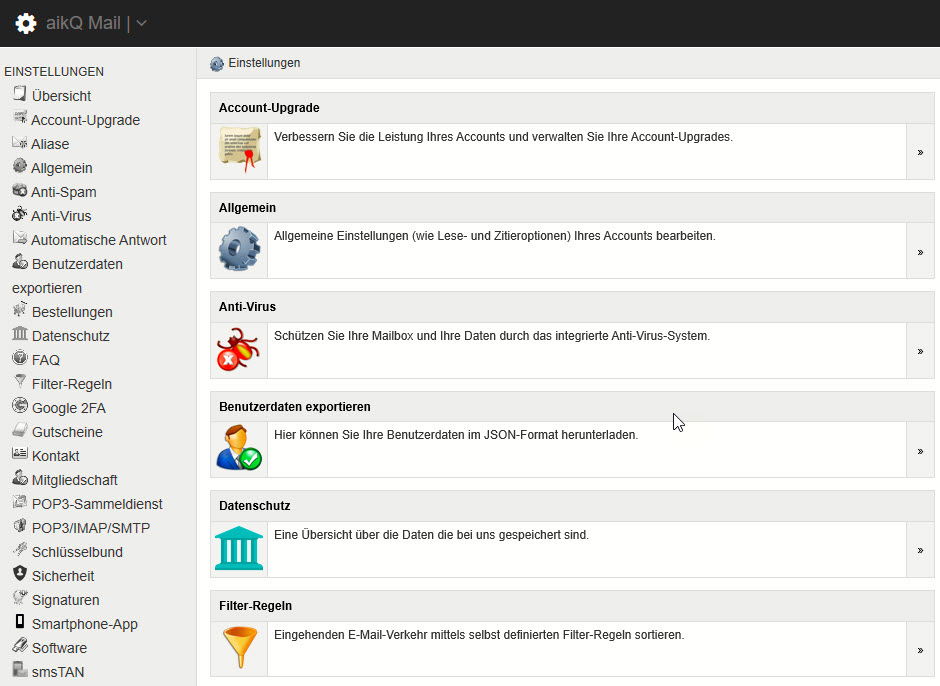Click the phone icon beside Smartphone-App
This screenshot has height=686, width=940.
20,621
